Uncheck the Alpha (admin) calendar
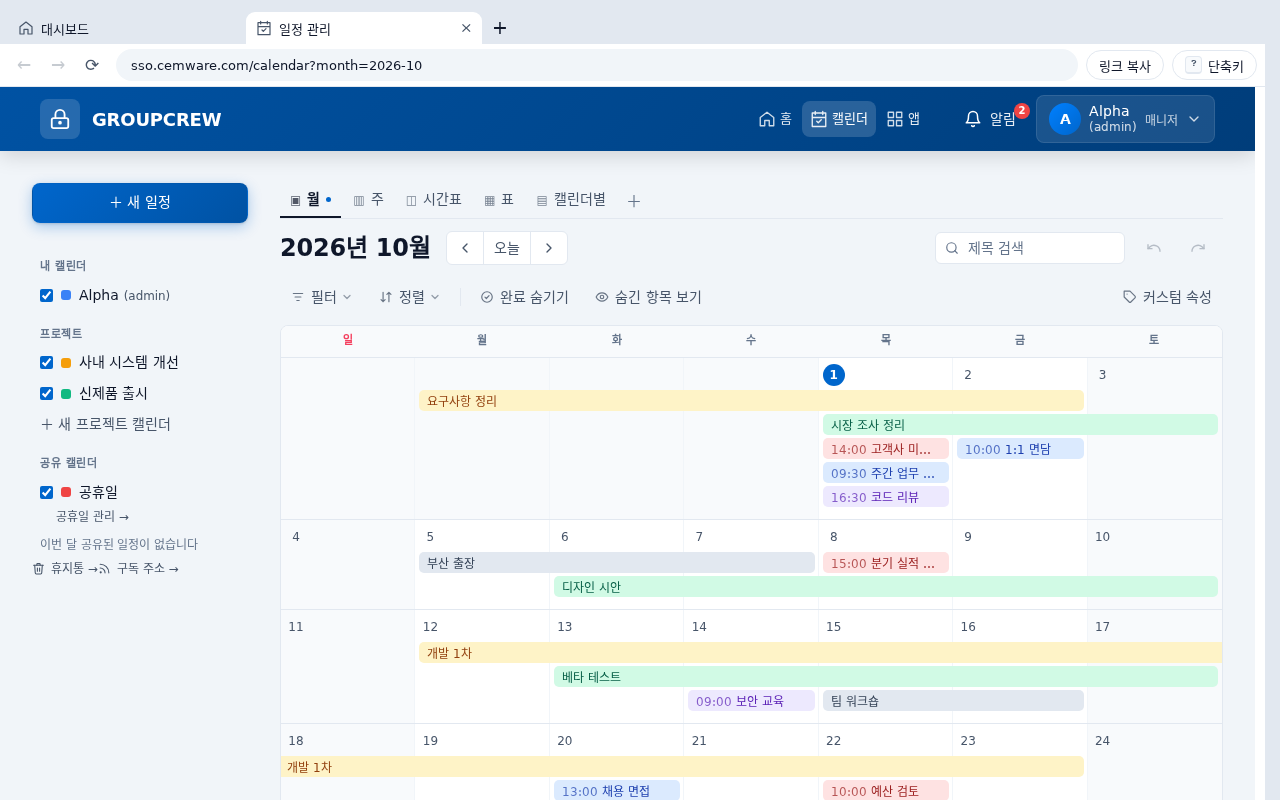This screenshot has height=800, width=1280. tap(46, 295)
